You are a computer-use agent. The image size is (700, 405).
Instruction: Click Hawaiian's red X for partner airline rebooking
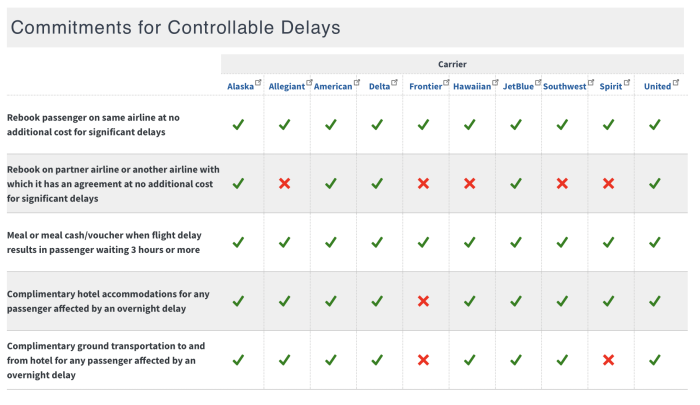470,184
